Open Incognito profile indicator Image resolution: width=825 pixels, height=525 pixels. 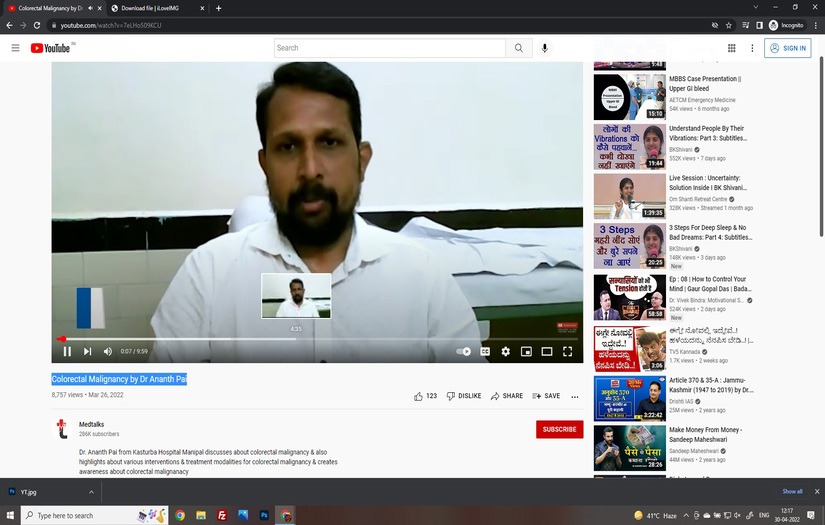(x=787, y=25)
